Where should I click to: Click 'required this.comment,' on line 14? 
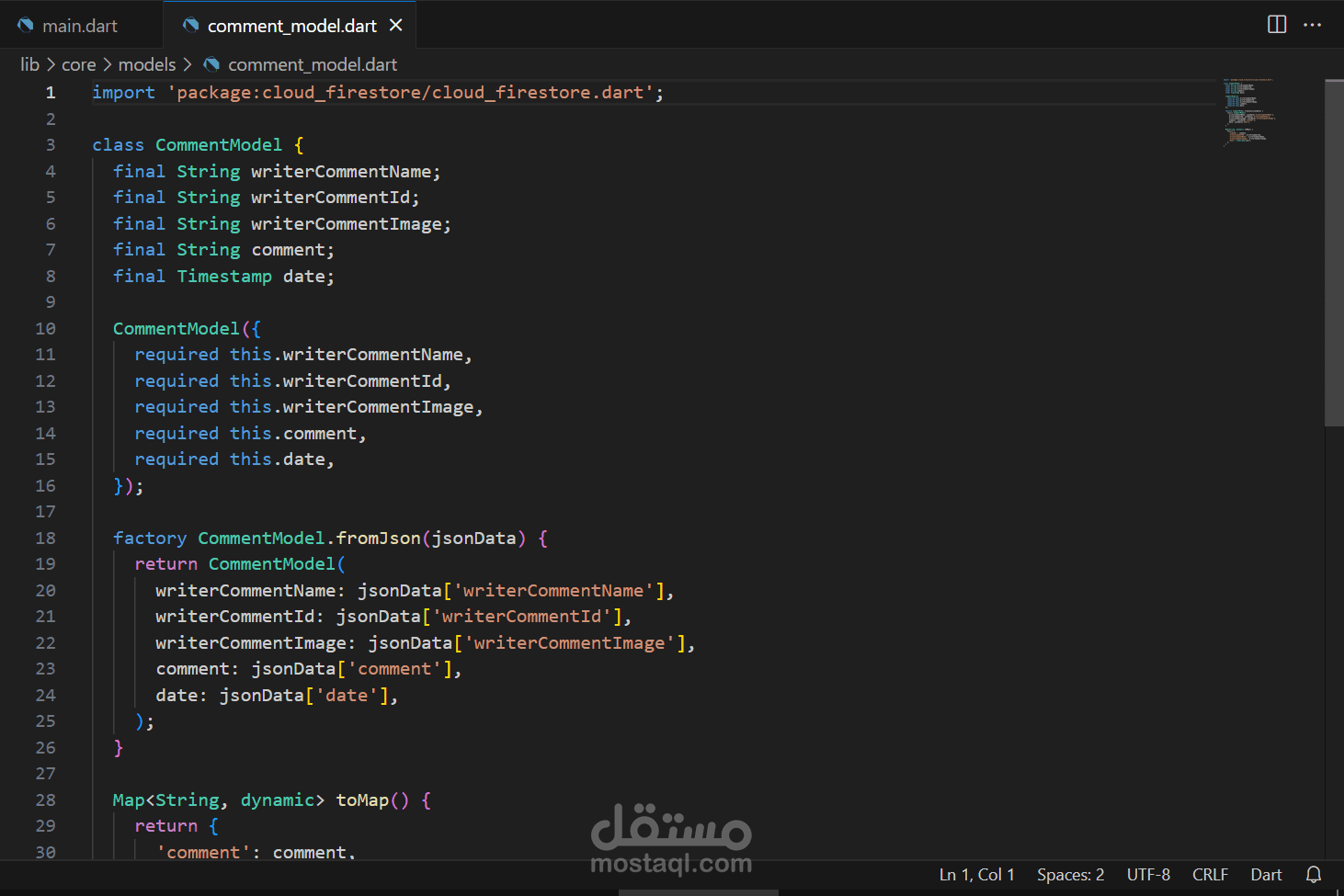(x=250, y=434)
